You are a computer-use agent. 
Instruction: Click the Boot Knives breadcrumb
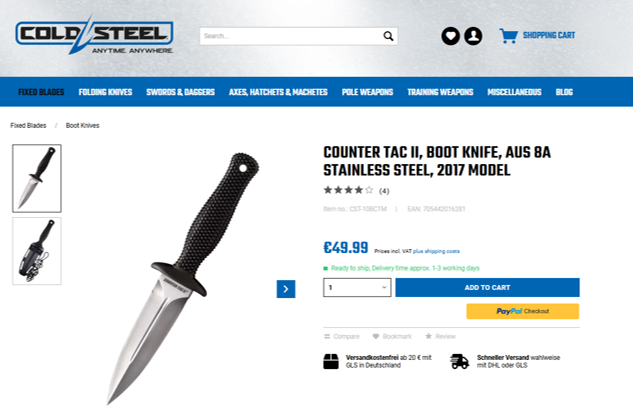click(x=82, y=125)
